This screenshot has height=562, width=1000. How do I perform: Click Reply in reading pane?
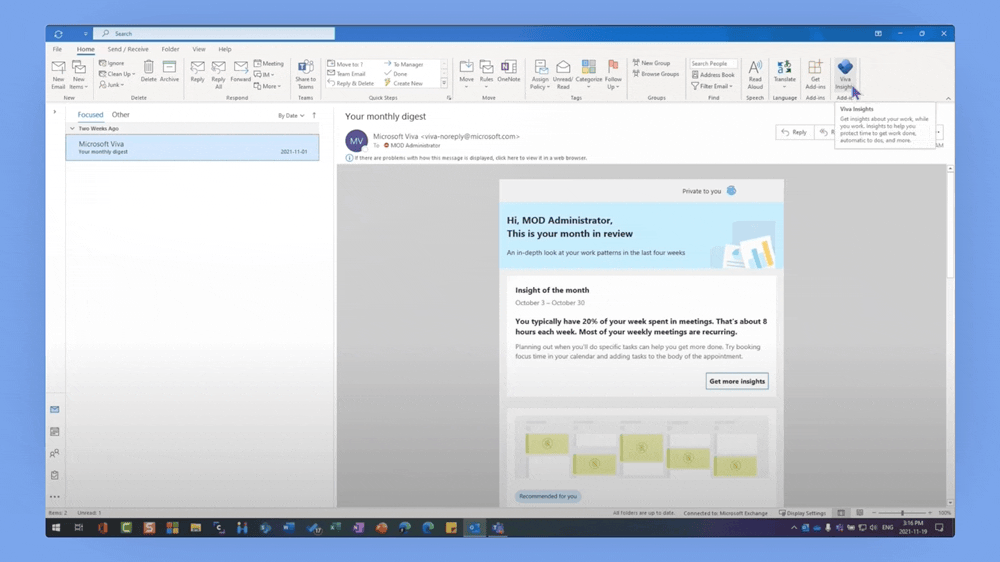pyautogui.click(x=794, y=132)
